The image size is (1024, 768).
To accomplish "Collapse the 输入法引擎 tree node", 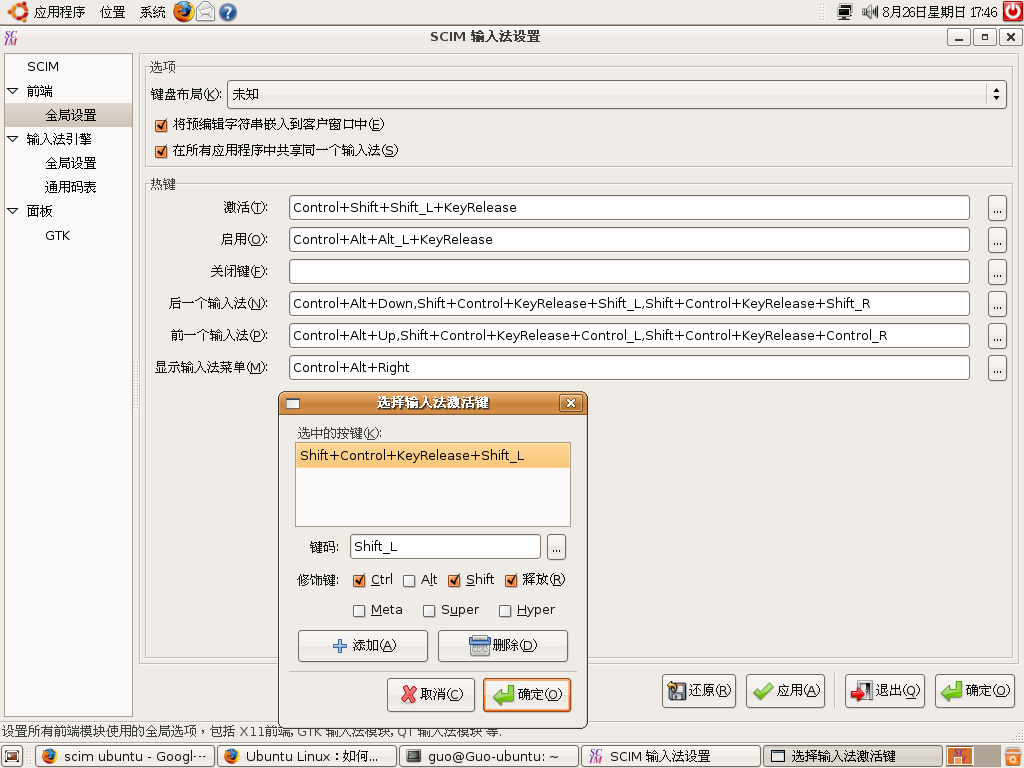I will click(x=12, y=138).
